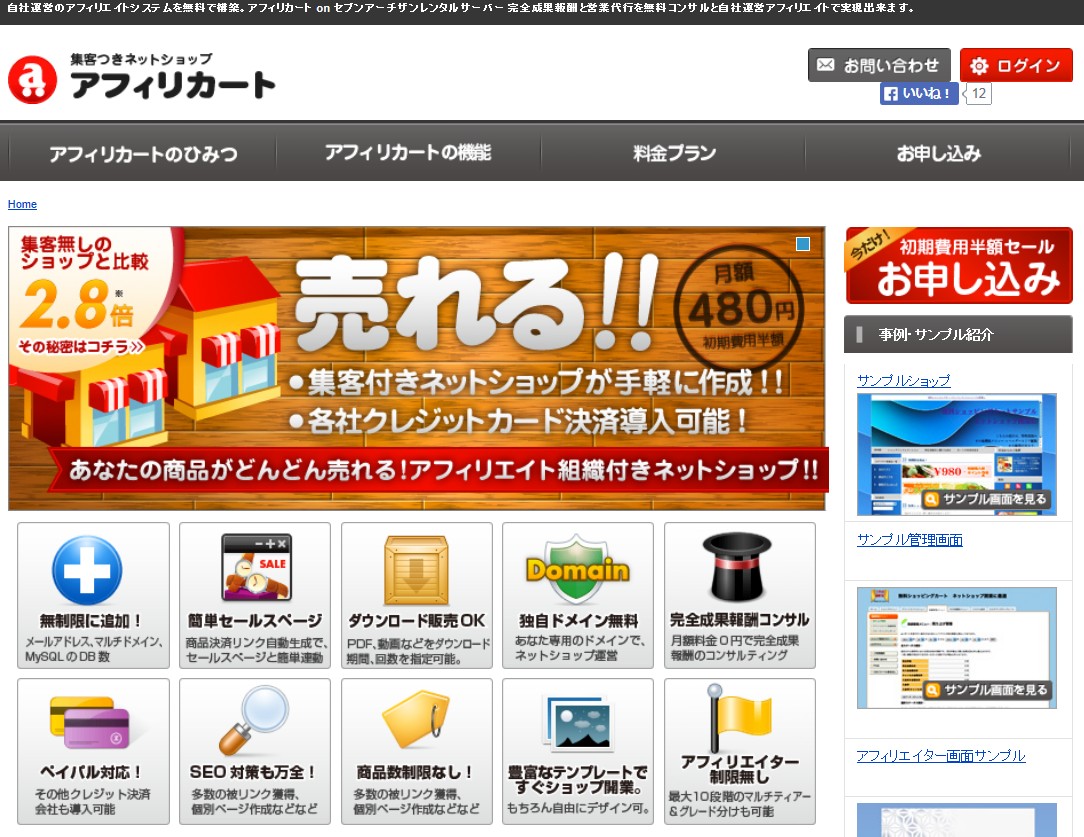This screenshot has height=837, width=1084.
Task: Click the envelope icon on the contact button
Action: click(825, 65)
